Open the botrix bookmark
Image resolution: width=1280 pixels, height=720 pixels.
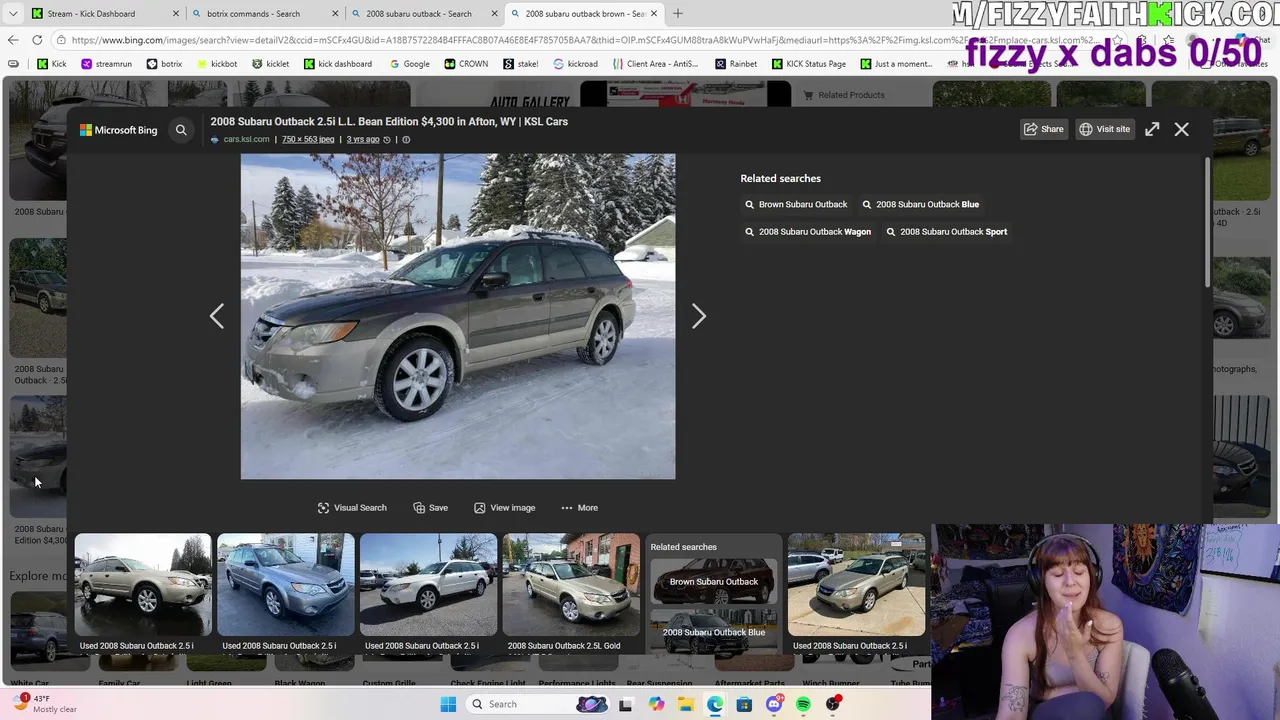(165, 64)
